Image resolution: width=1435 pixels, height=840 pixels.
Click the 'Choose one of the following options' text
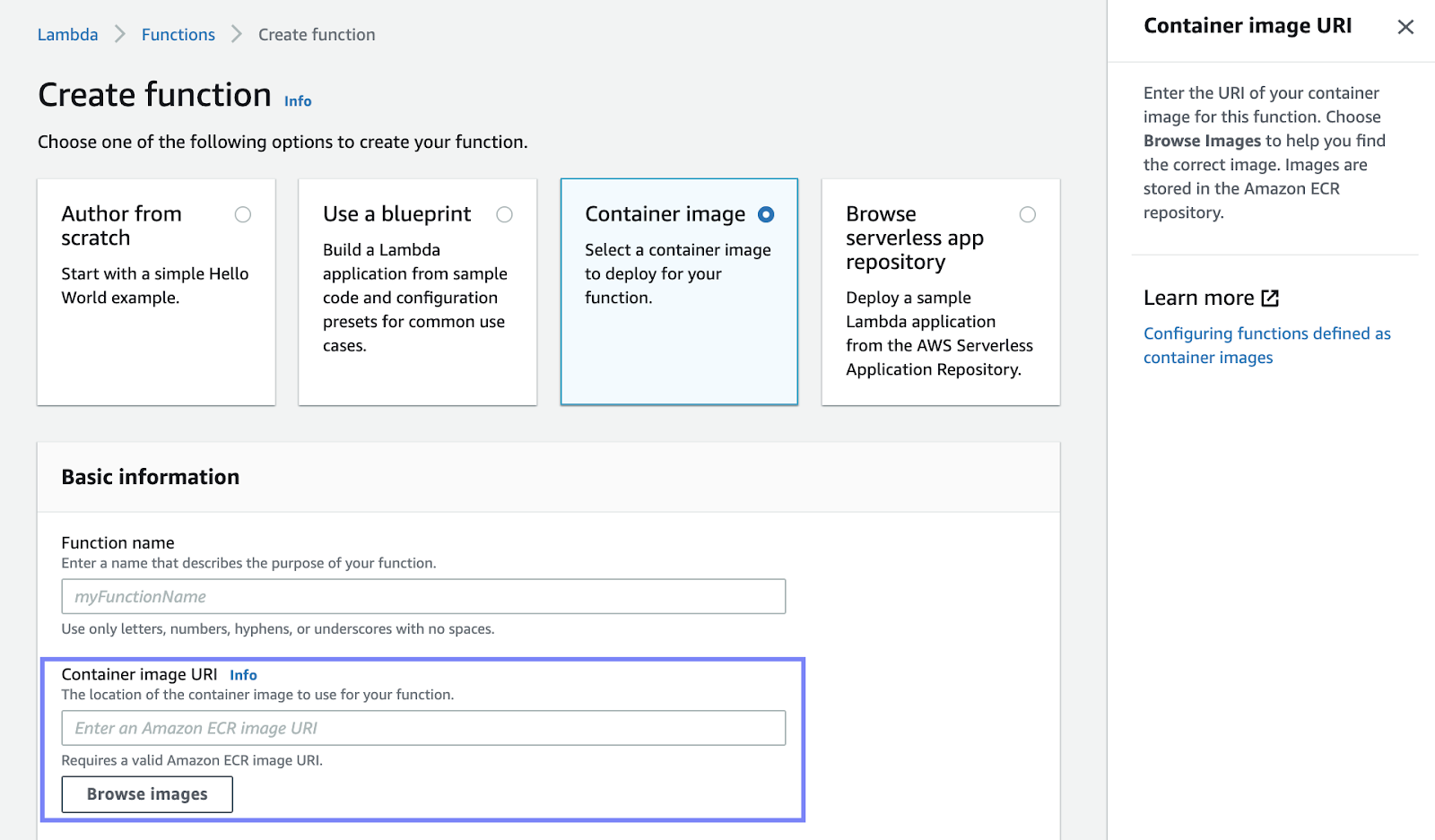point(283,142)
